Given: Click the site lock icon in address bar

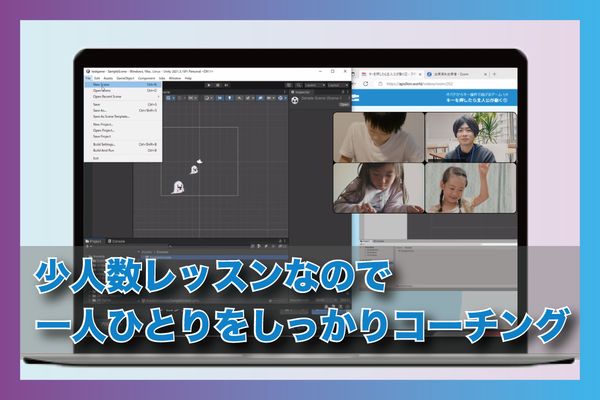Looking at the screenshot, I should click(x=380, y=83).
